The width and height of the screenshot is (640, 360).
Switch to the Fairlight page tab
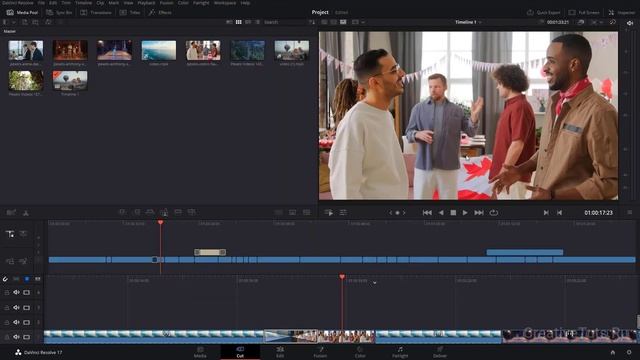[x=400, y=352]
